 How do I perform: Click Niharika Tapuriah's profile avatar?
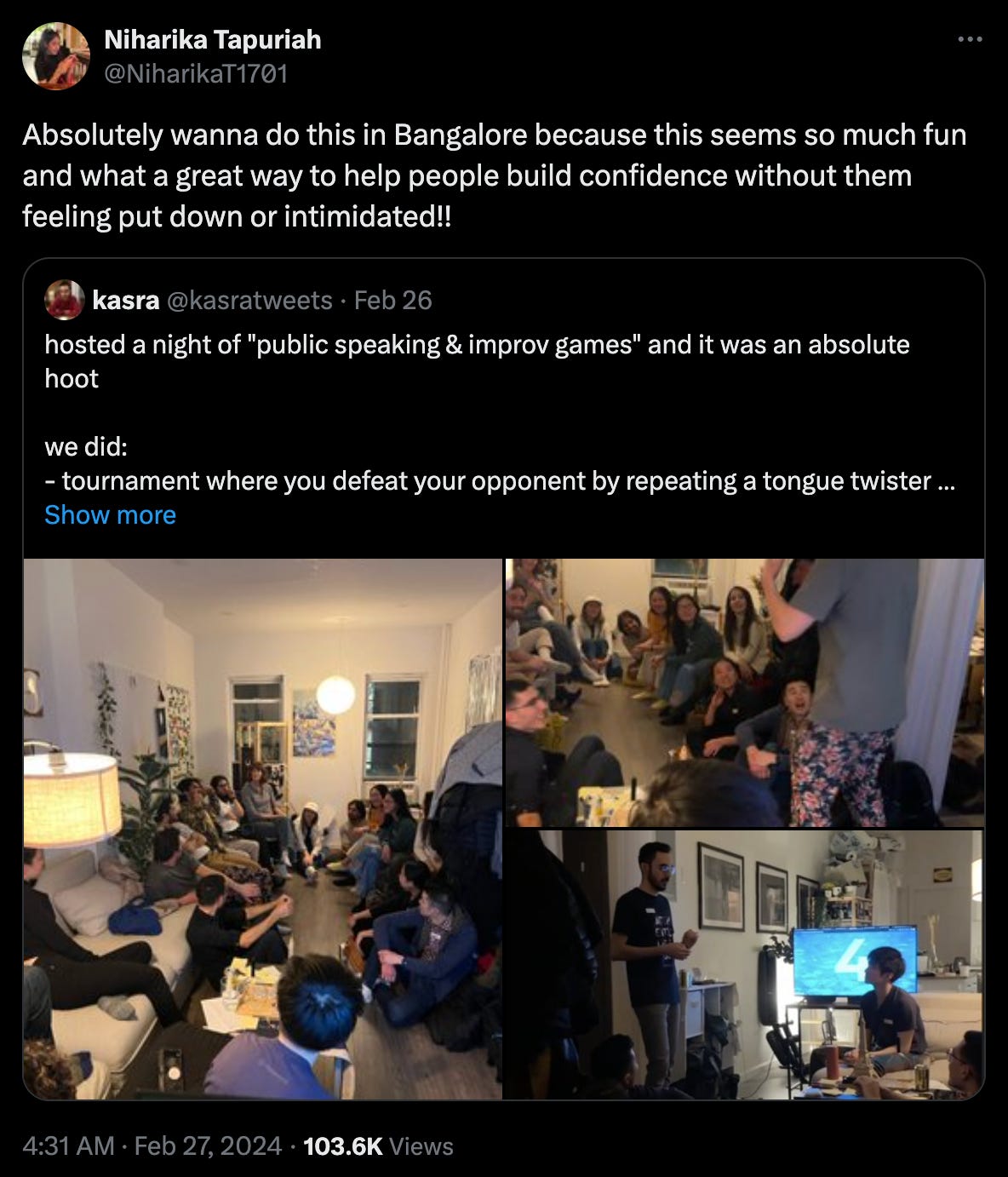coord(55,56)
